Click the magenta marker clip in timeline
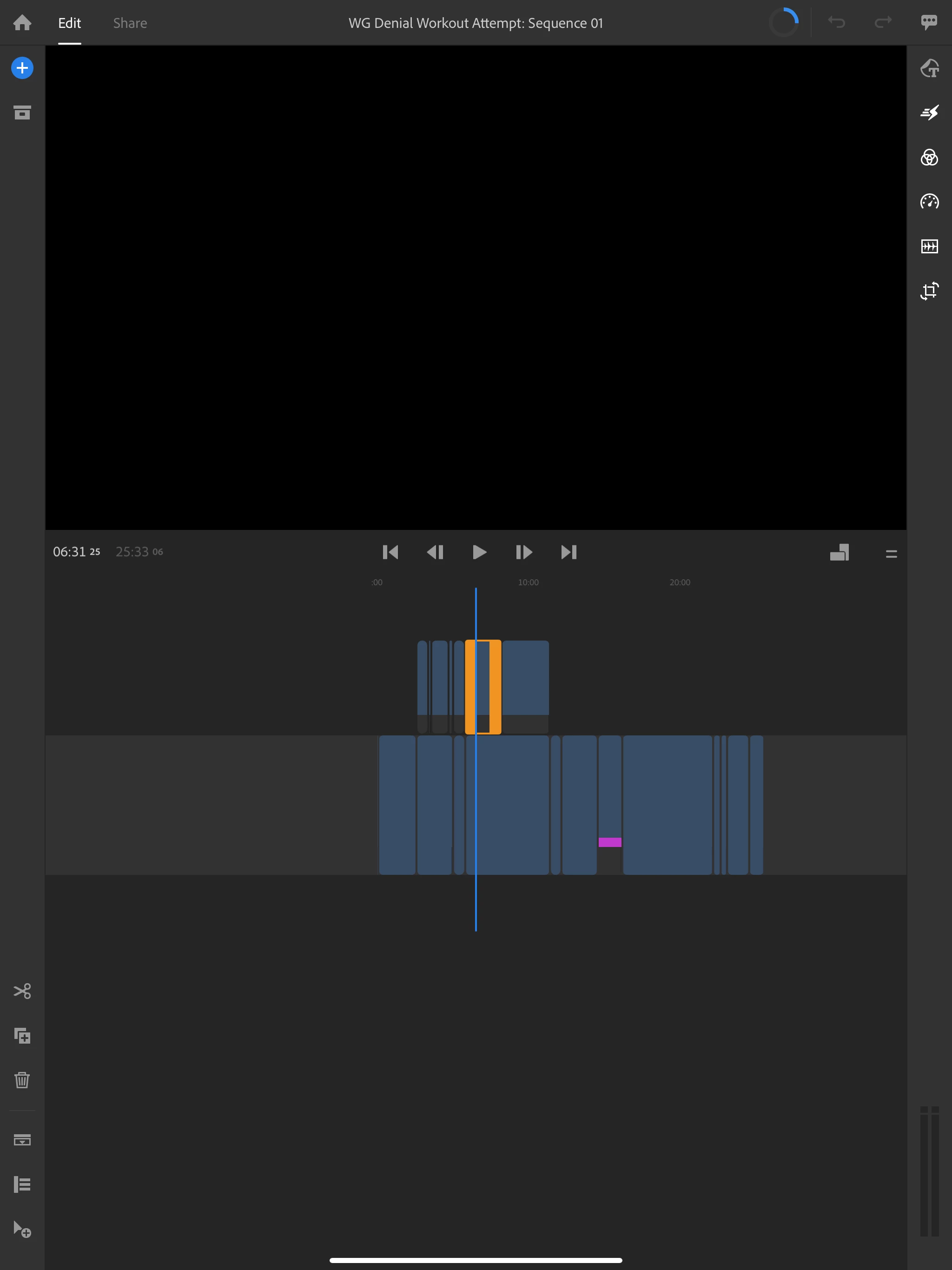Viewport: 952px width, 1270px height. 610,842
